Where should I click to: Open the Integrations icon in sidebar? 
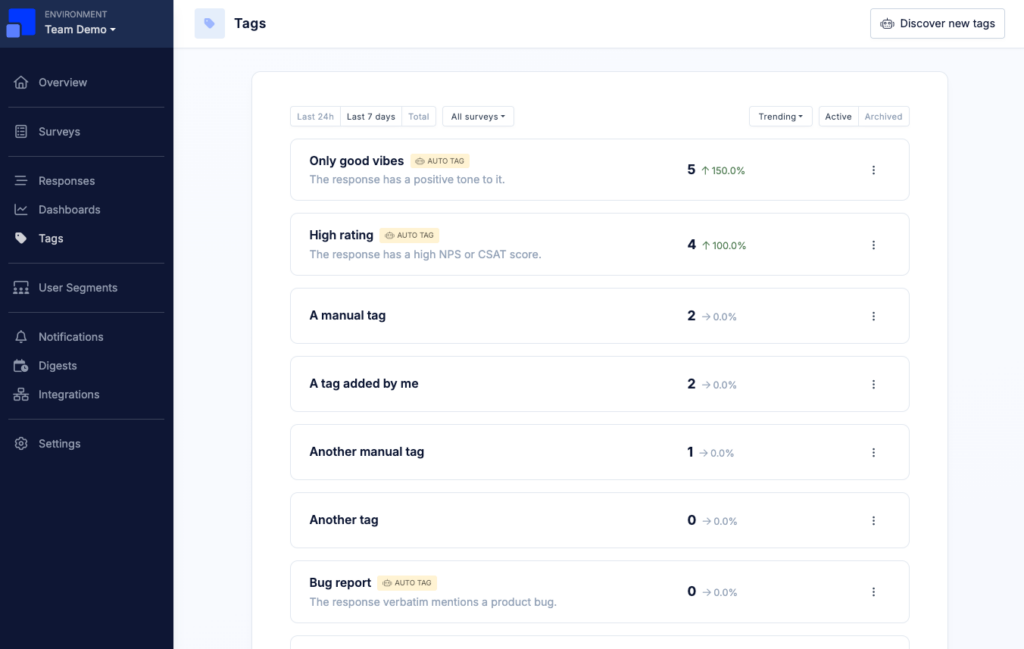point(21,394)
